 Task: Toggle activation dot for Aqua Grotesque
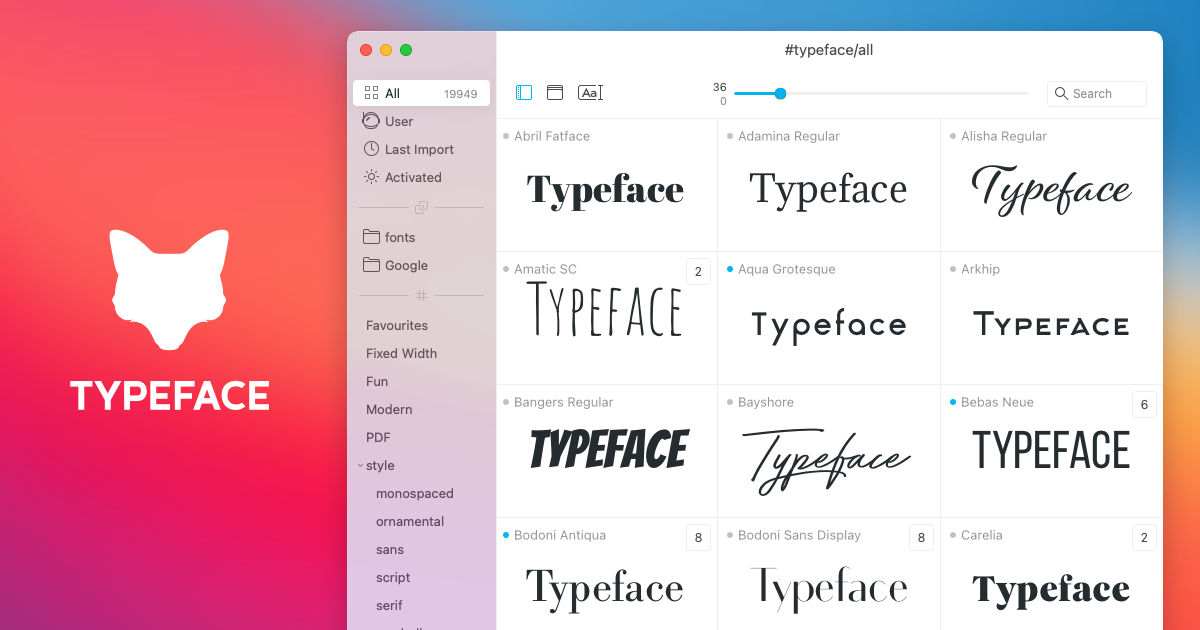[730, 269]
